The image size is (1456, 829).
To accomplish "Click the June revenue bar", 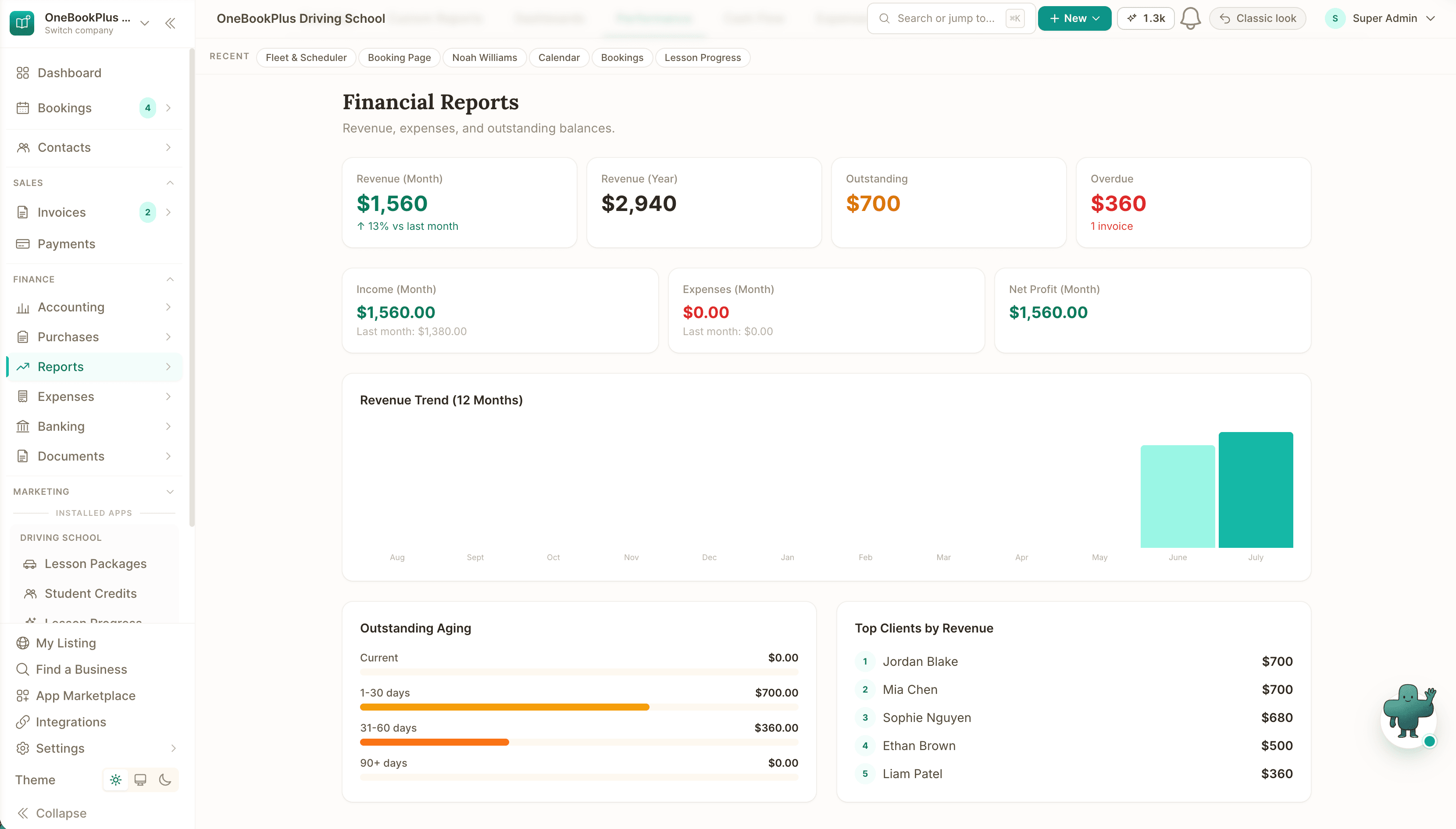I will [1178, 497].
